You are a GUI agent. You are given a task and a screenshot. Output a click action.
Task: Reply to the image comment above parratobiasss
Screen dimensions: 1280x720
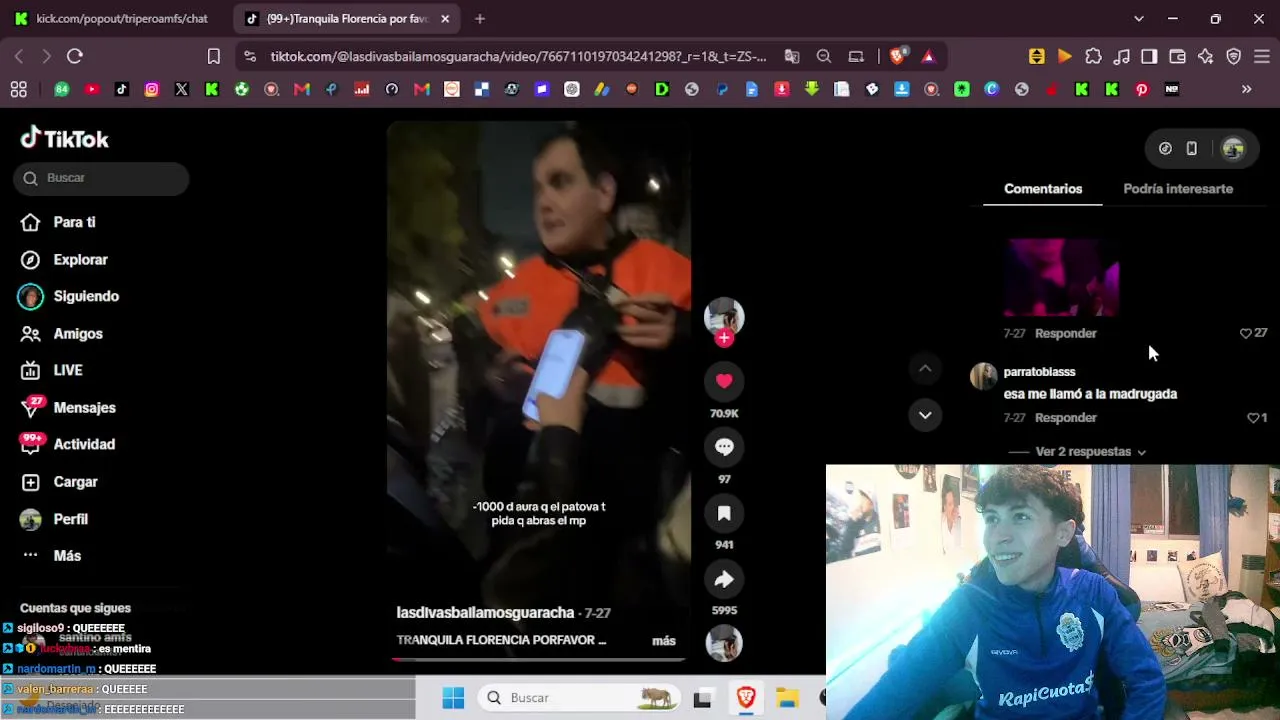(x=1066, y=333)
